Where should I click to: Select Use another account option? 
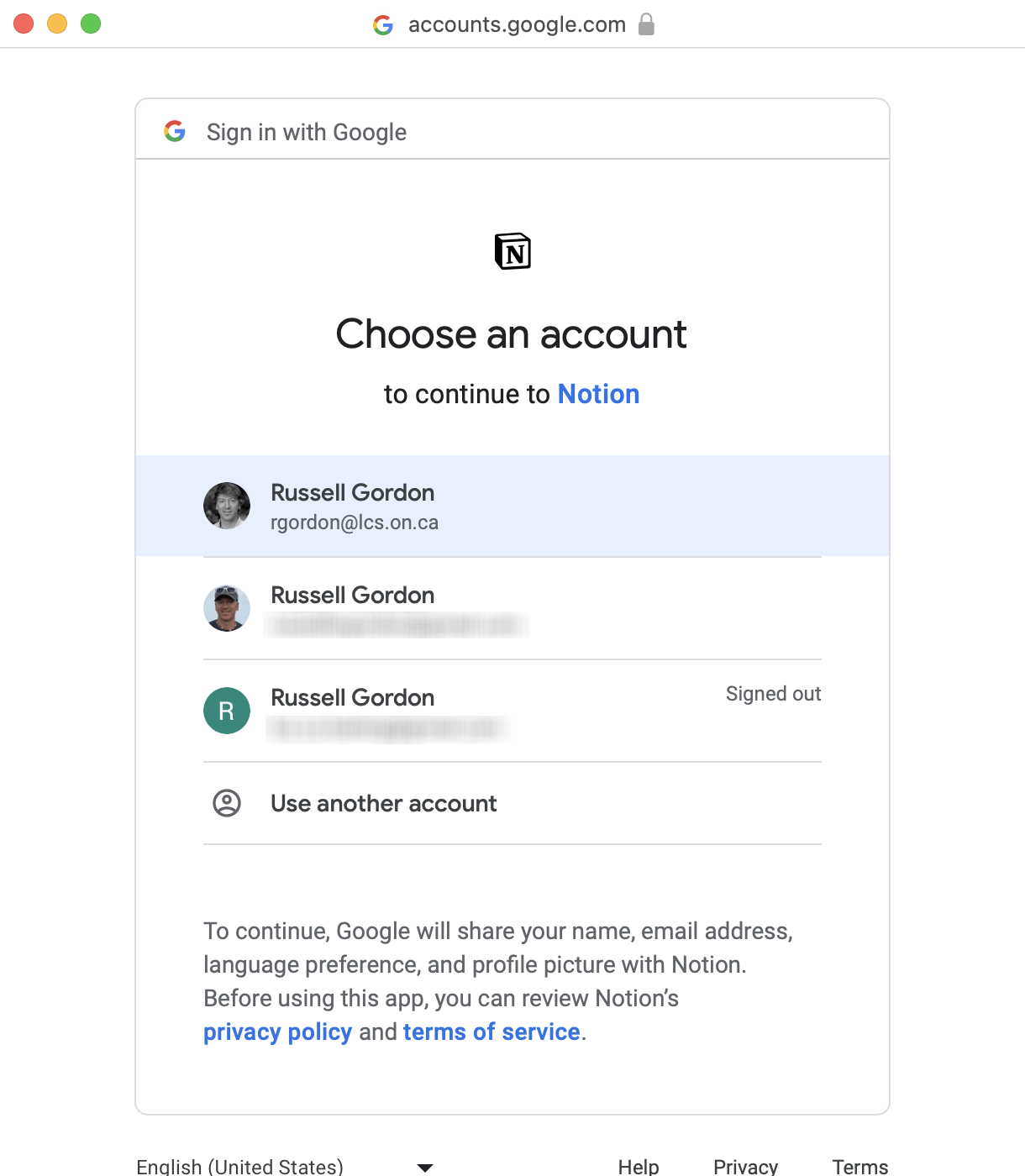tap(384, 803)
